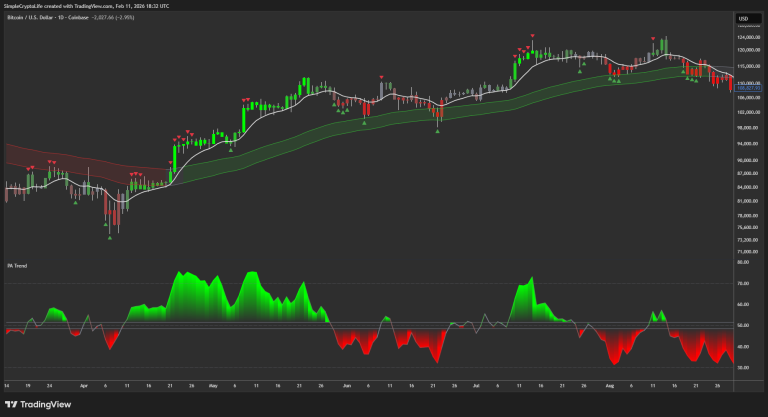This screenshot has height=417, width=768.
Task: Click the Aug label on the time axis
Action: point(609,384)
